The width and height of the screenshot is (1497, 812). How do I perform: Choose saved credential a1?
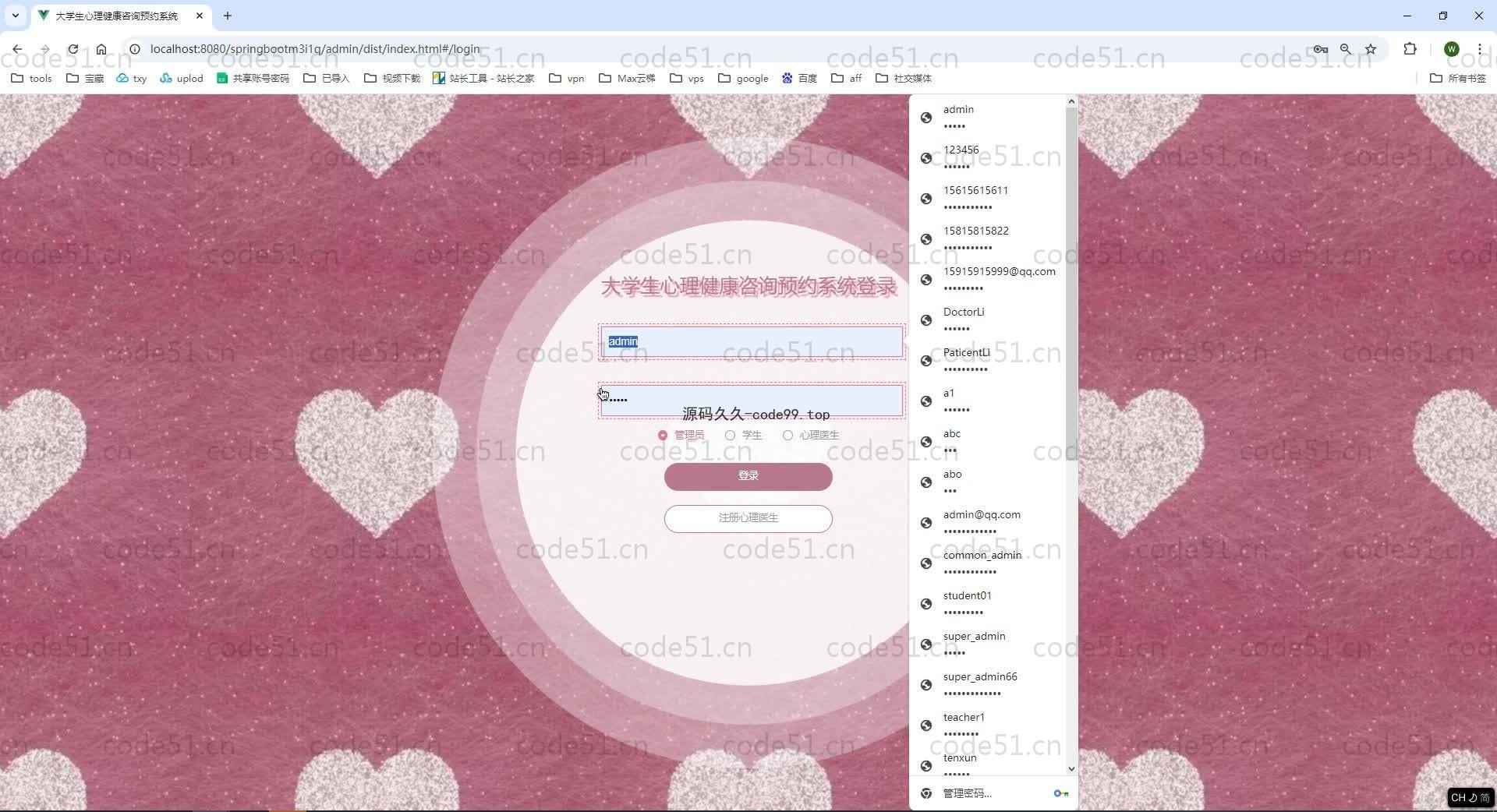(x=987, y=401)
